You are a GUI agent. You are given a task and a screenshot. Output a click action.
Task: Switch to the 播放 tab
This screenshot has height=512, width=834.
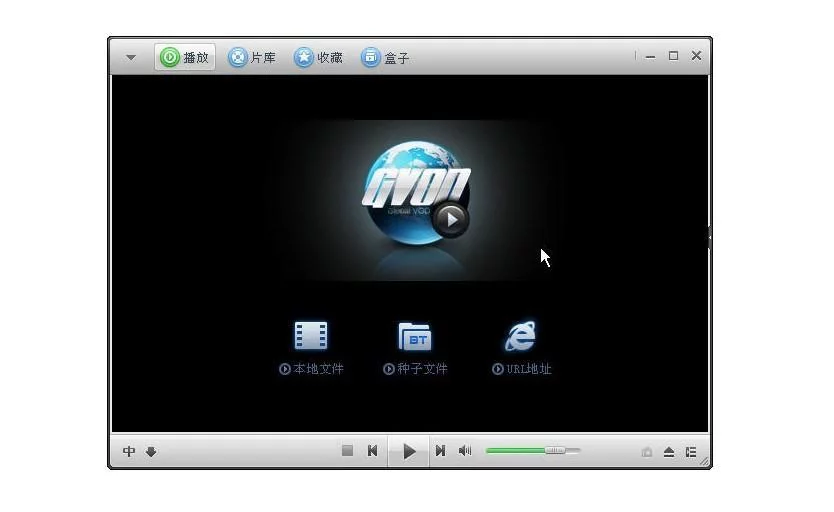coord(185,58)
